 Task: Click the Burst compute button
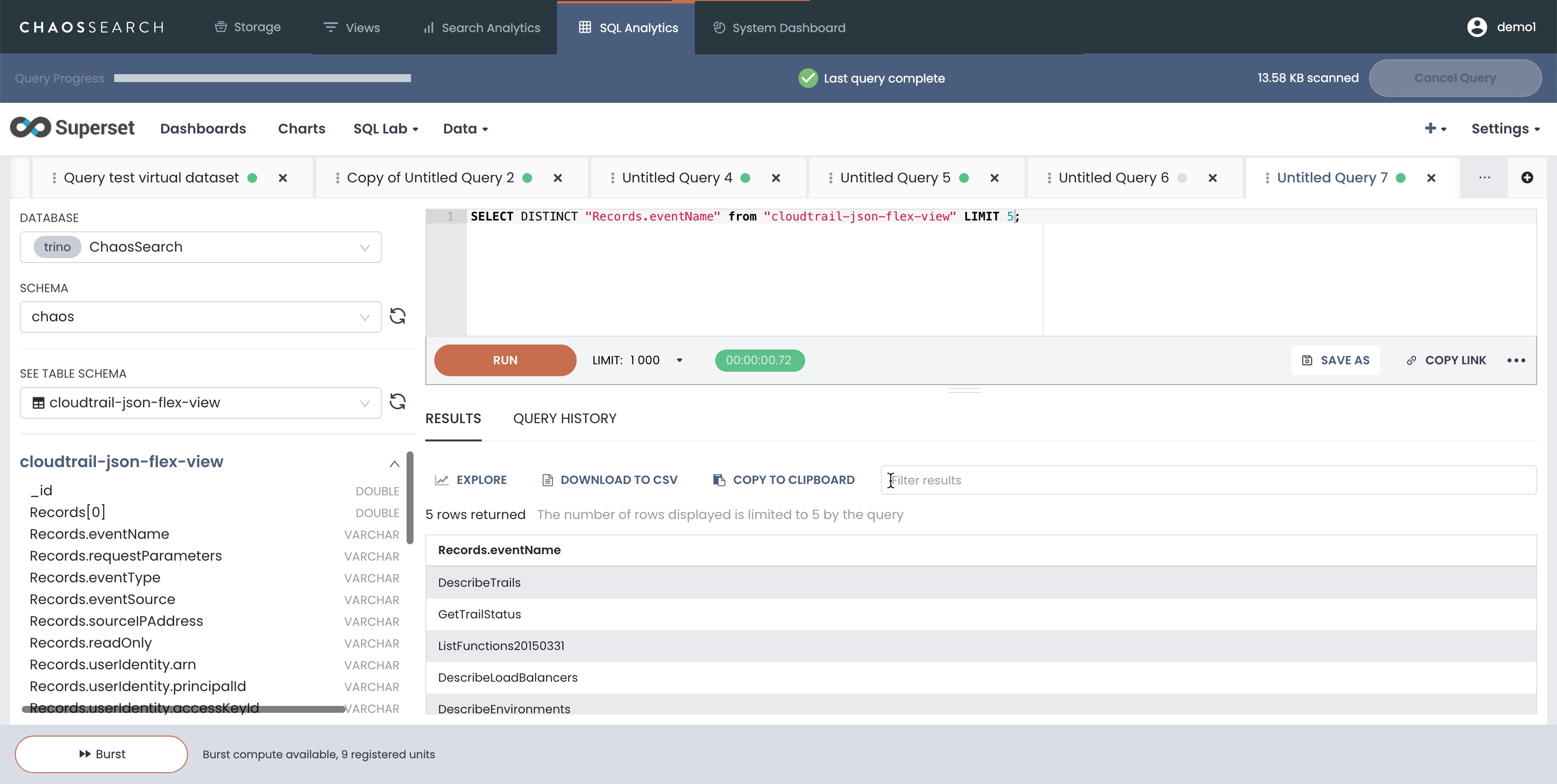101,754
